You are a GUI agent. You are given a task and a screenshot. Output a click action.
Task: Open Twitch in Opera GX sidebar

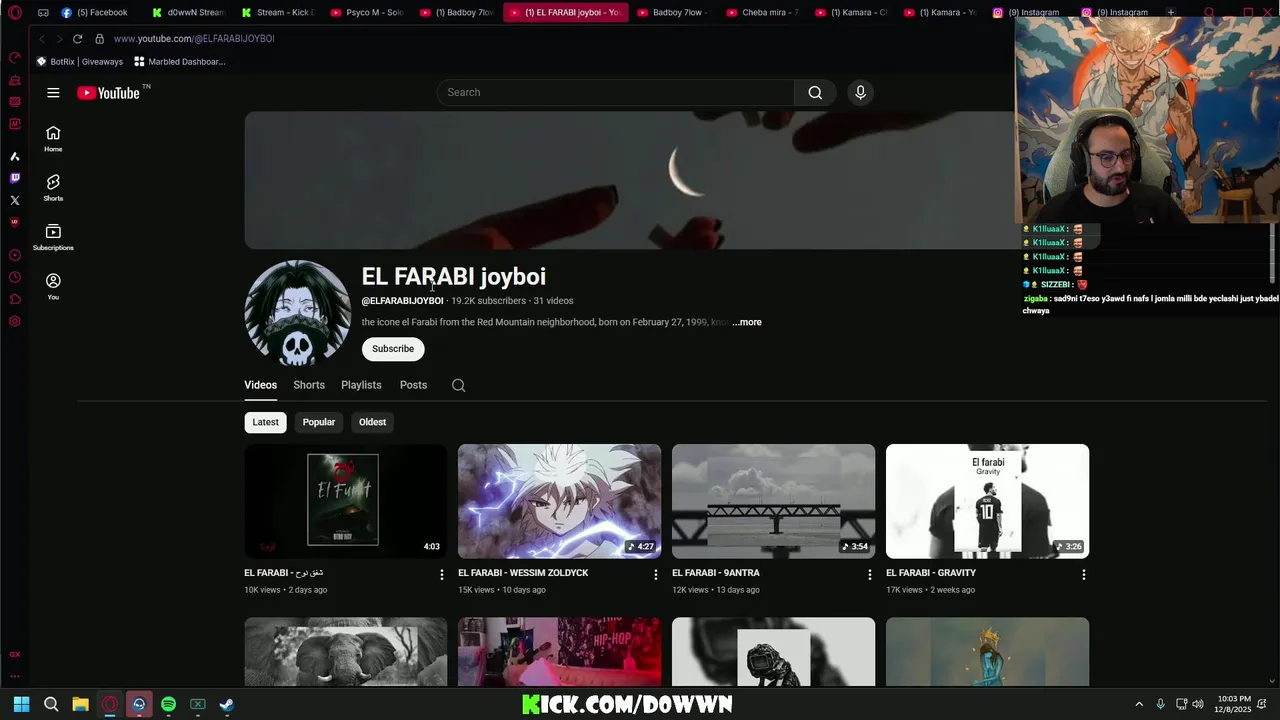(x=15, y=178)
